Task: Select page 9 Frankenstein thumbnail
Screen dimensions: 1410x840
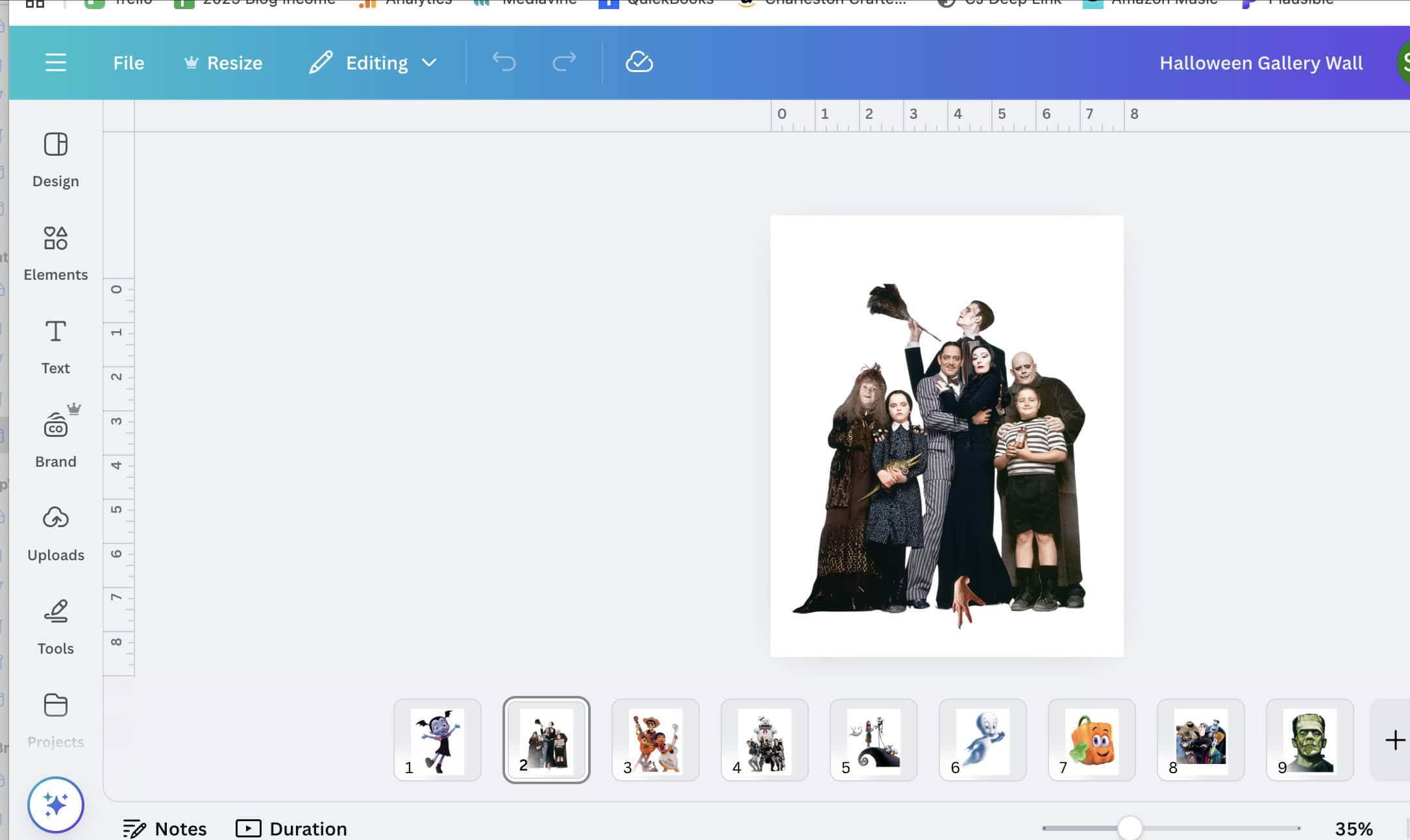Action: pos(1310,740)
